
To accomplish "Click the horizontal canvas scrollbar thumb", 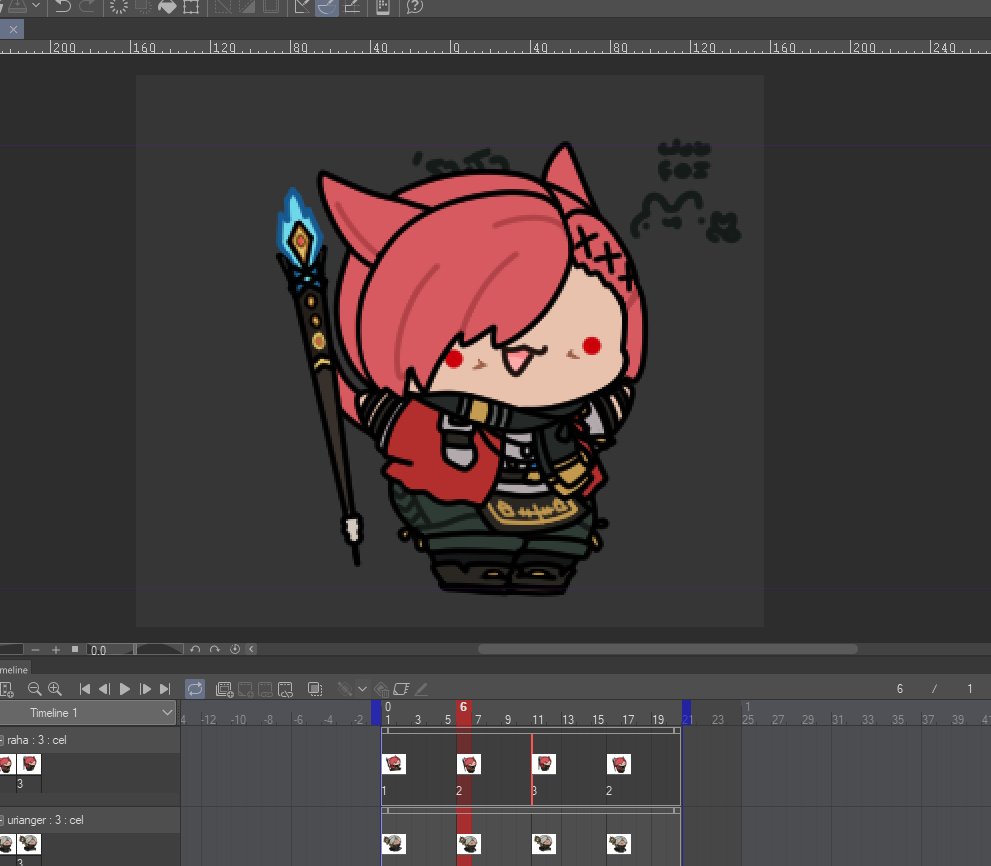I will [667, 649].
